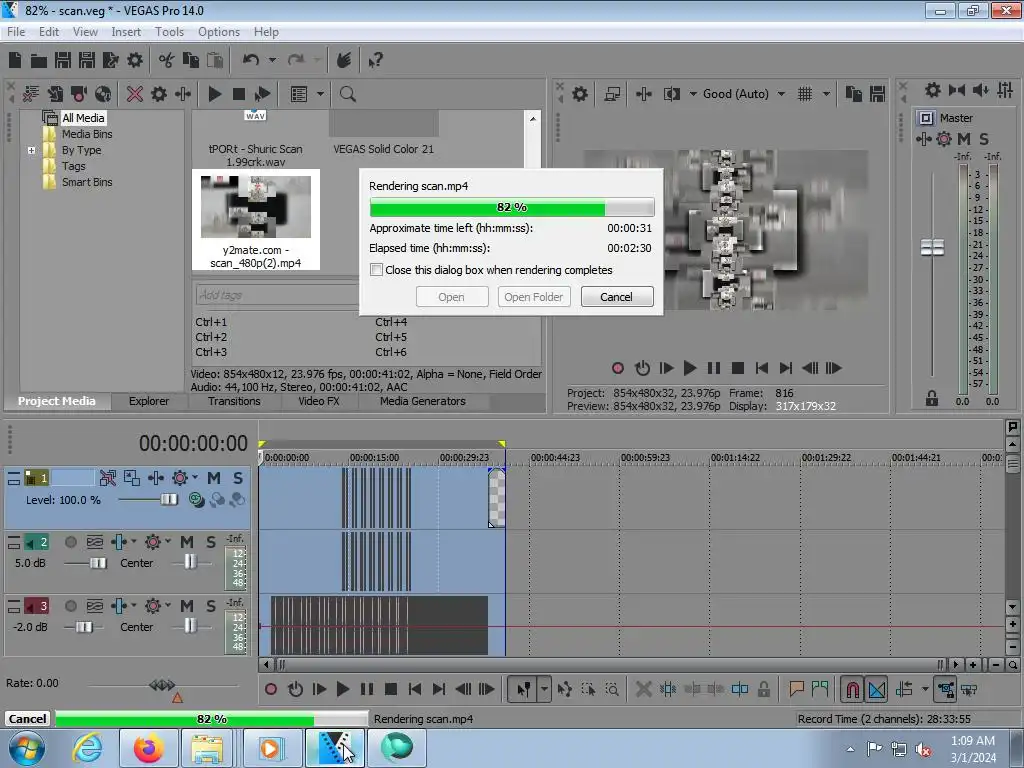This screenshot has height=768, width=1024.
Task: Open the edit tool dropdown arrow in timeline toolbar
Action: pyautogui.click(x=544, y=689)
